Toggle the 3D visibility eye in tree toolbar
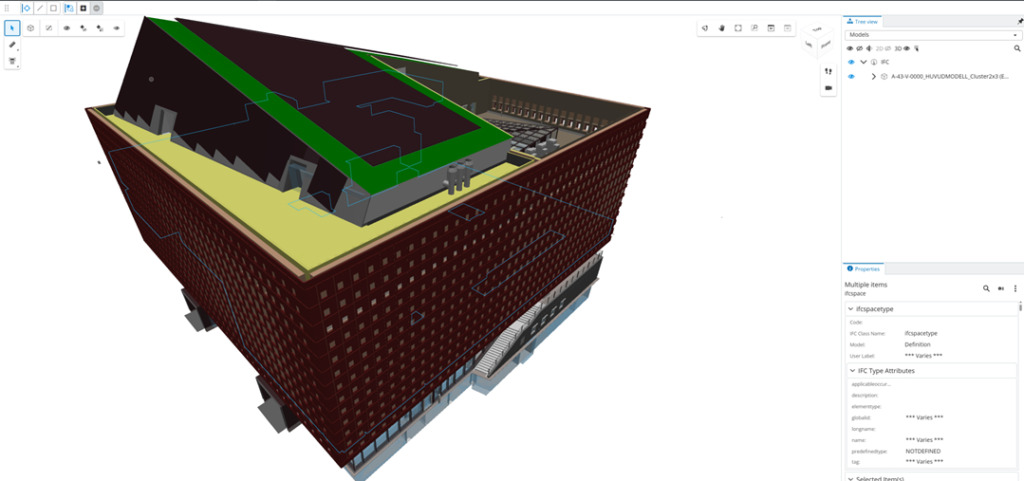The height and width of the screenshot is (481, 1024). tap(906, 48)
